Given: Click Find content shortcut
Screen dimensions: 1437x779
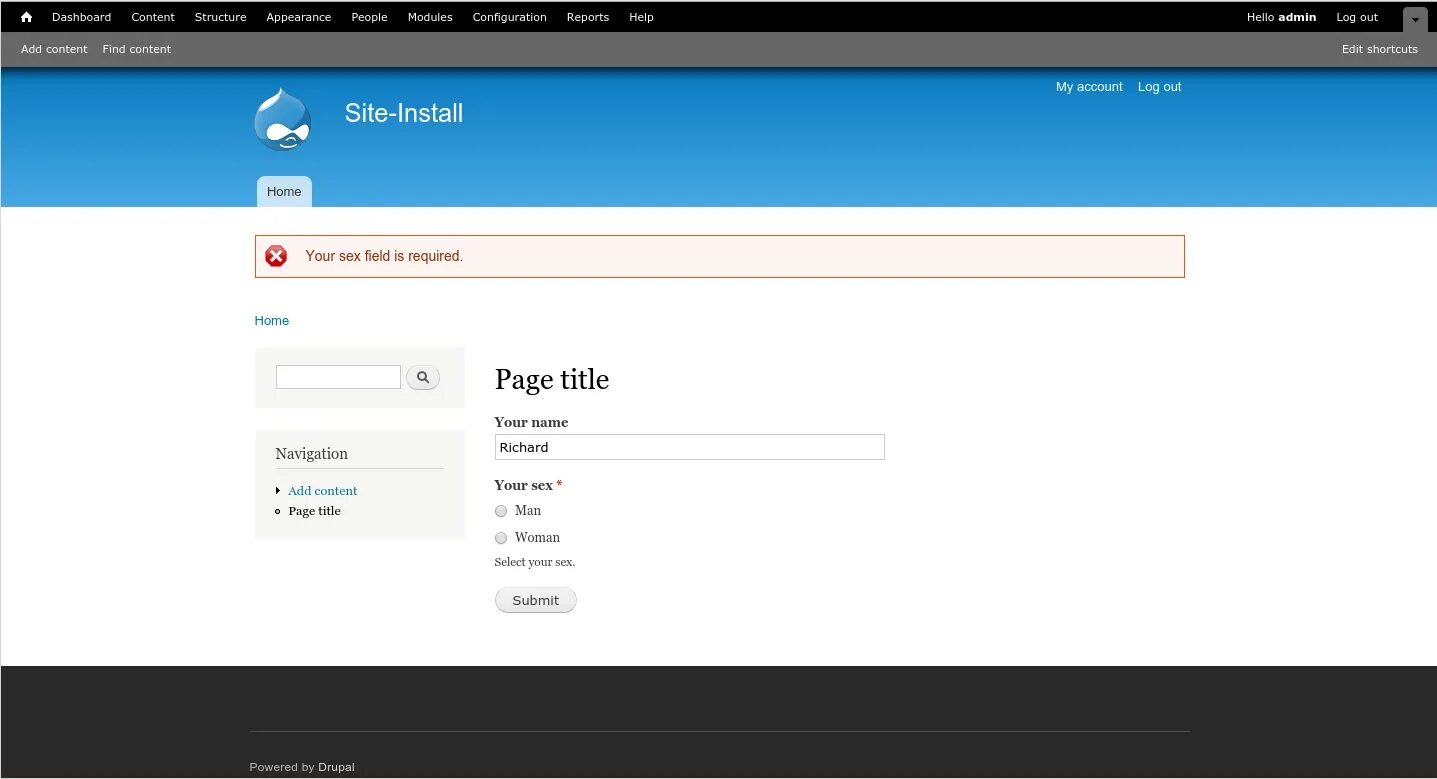Looking at the screenshot, I should (x=137, y=49).
